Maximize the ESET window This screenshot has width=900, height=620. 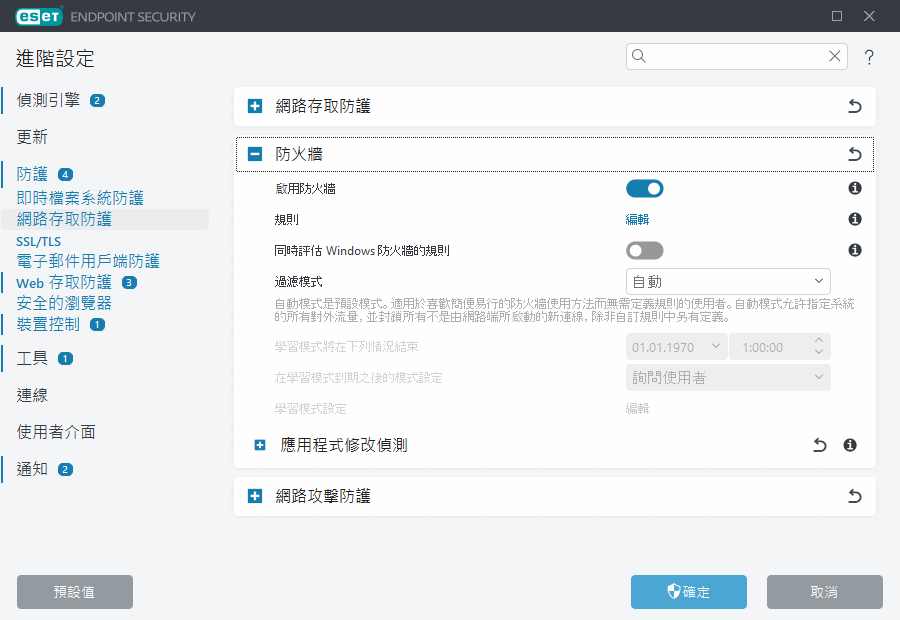pyautogui.click(x=837, y=16)
